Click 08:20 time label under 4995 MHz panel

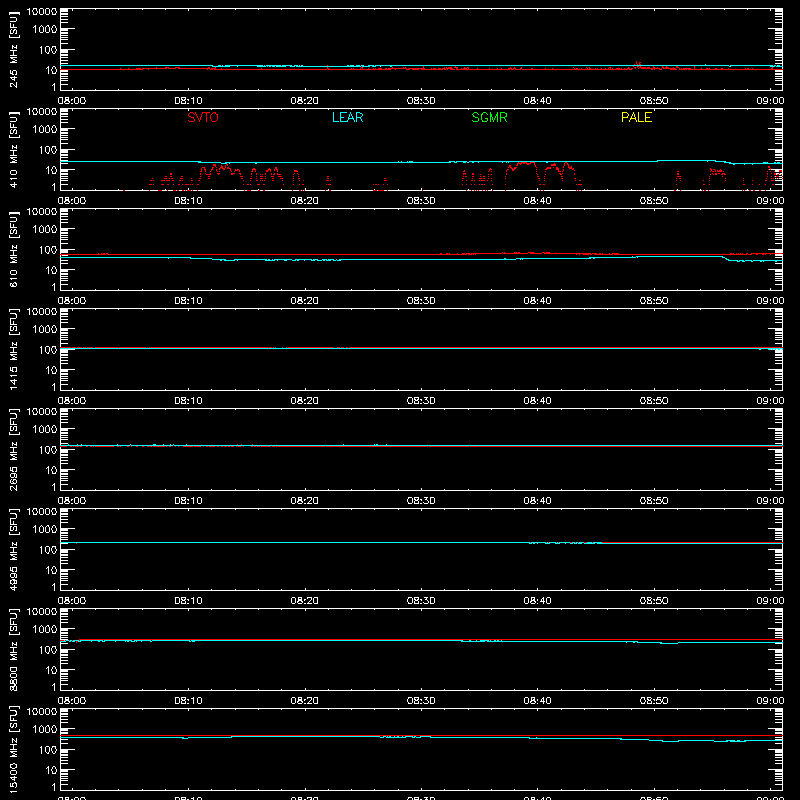[305, 601]
